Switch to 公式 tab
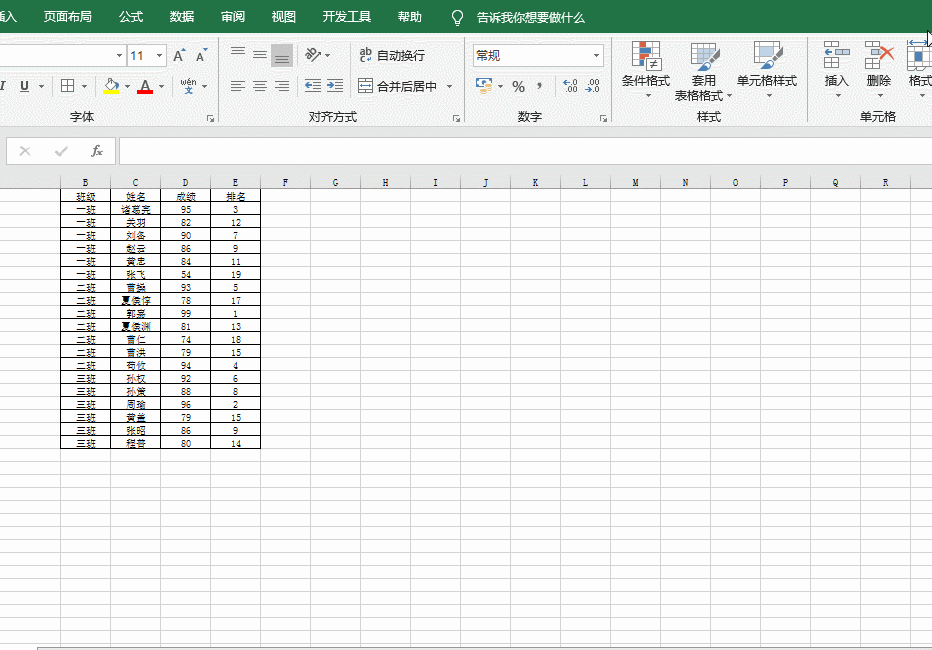Screen dimensions: 932x650 [x=131, y=17]
